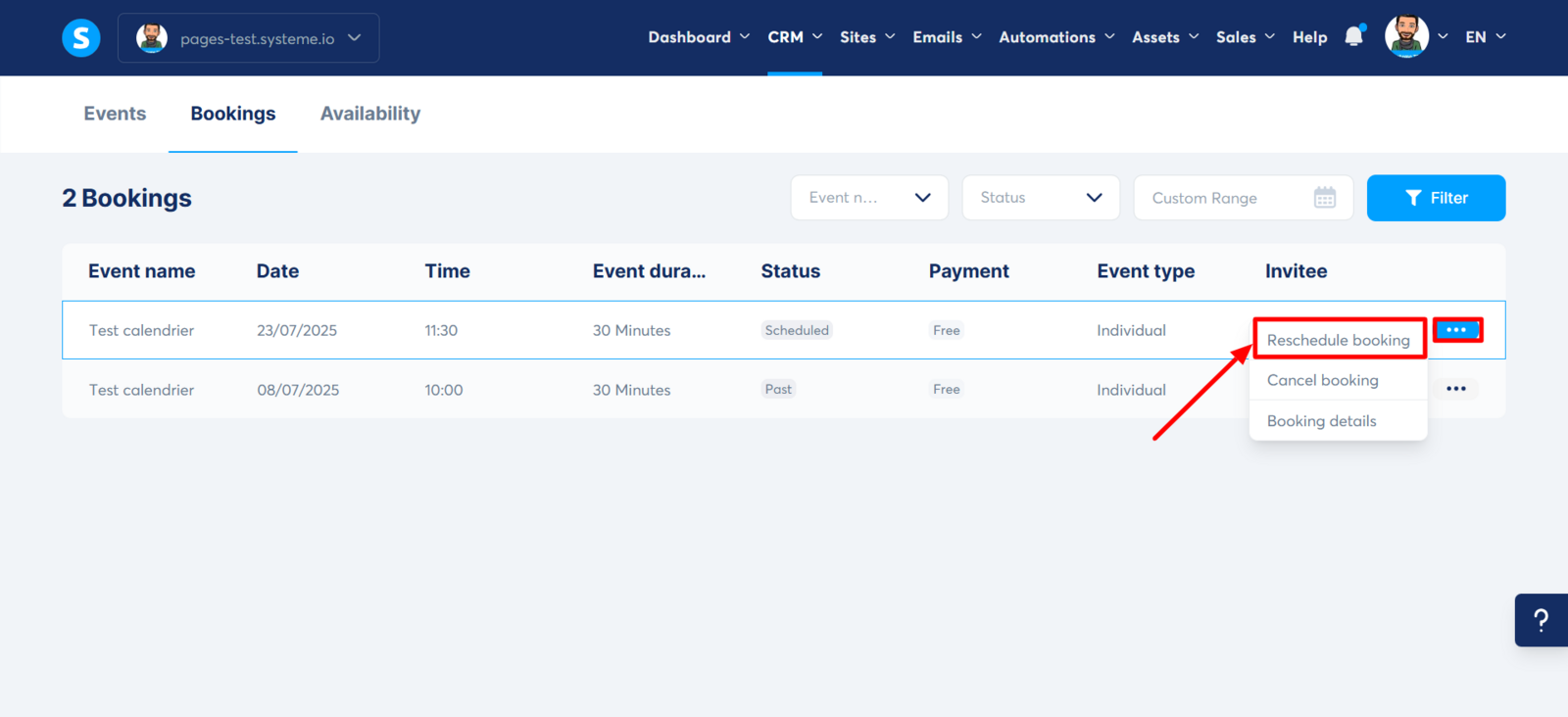Click 30 Minutes in the 08/07/2025 row

(x=632, y=390)
